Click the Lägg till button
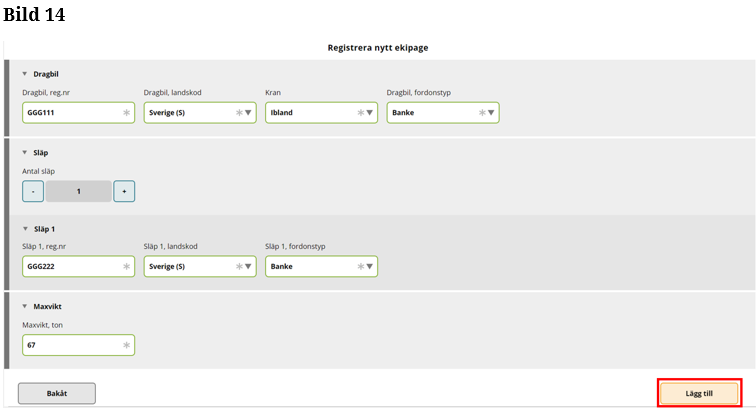 coord(699,393)
